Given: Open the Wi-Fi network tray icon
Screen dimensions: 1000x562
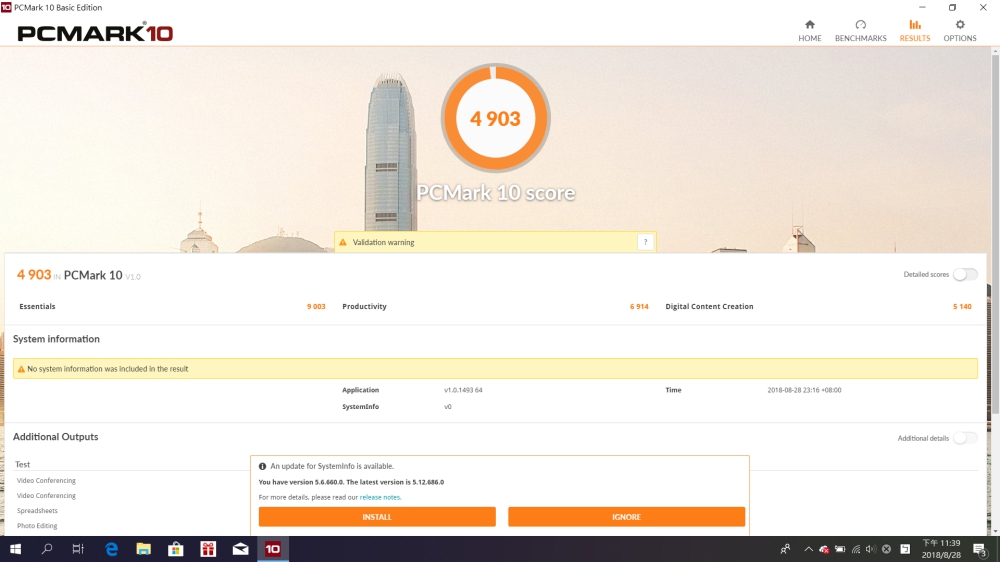Looking at the screenshot, I should [856, 549].
